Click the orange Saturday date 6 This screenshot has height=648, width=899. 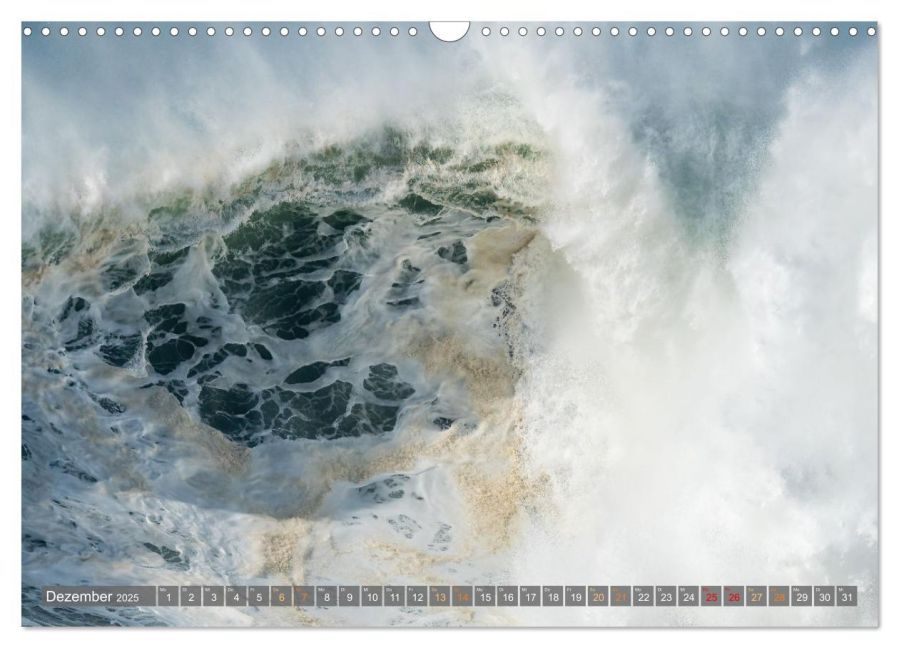(x=281, y=597)
